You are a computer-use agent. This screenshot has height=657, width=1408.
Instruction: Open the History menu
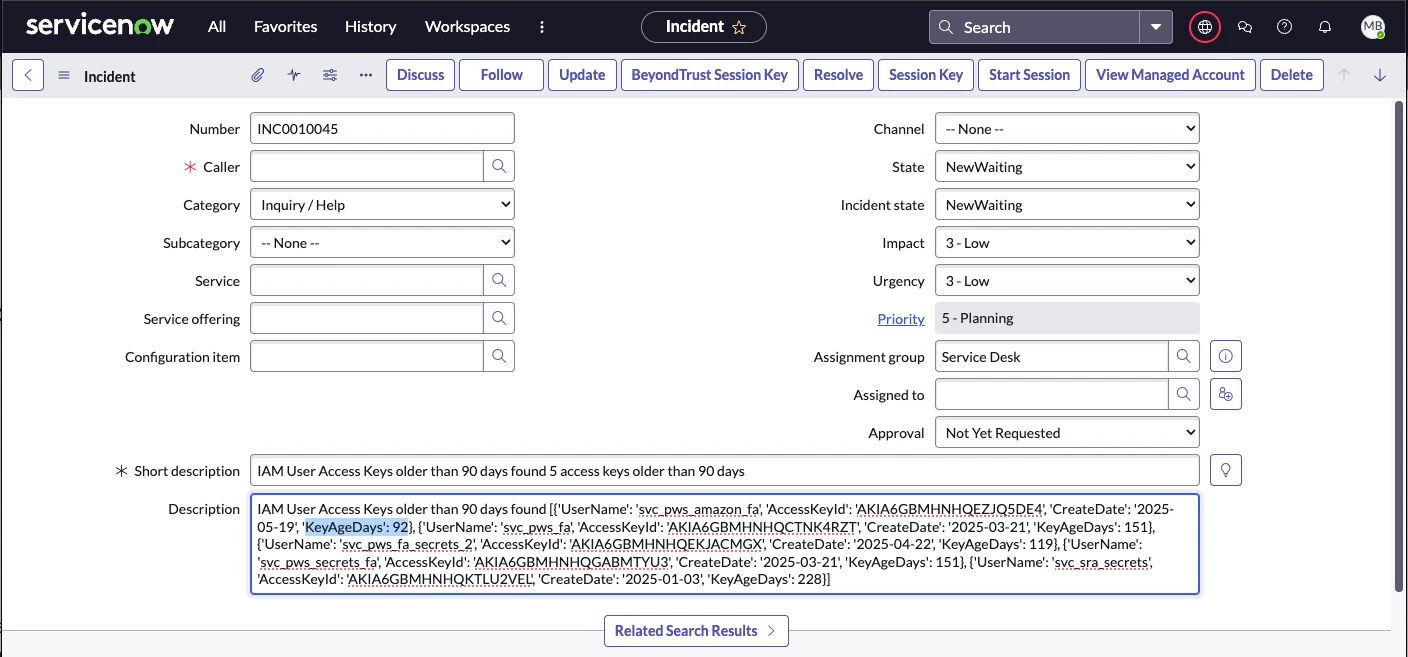pos(370,27)
